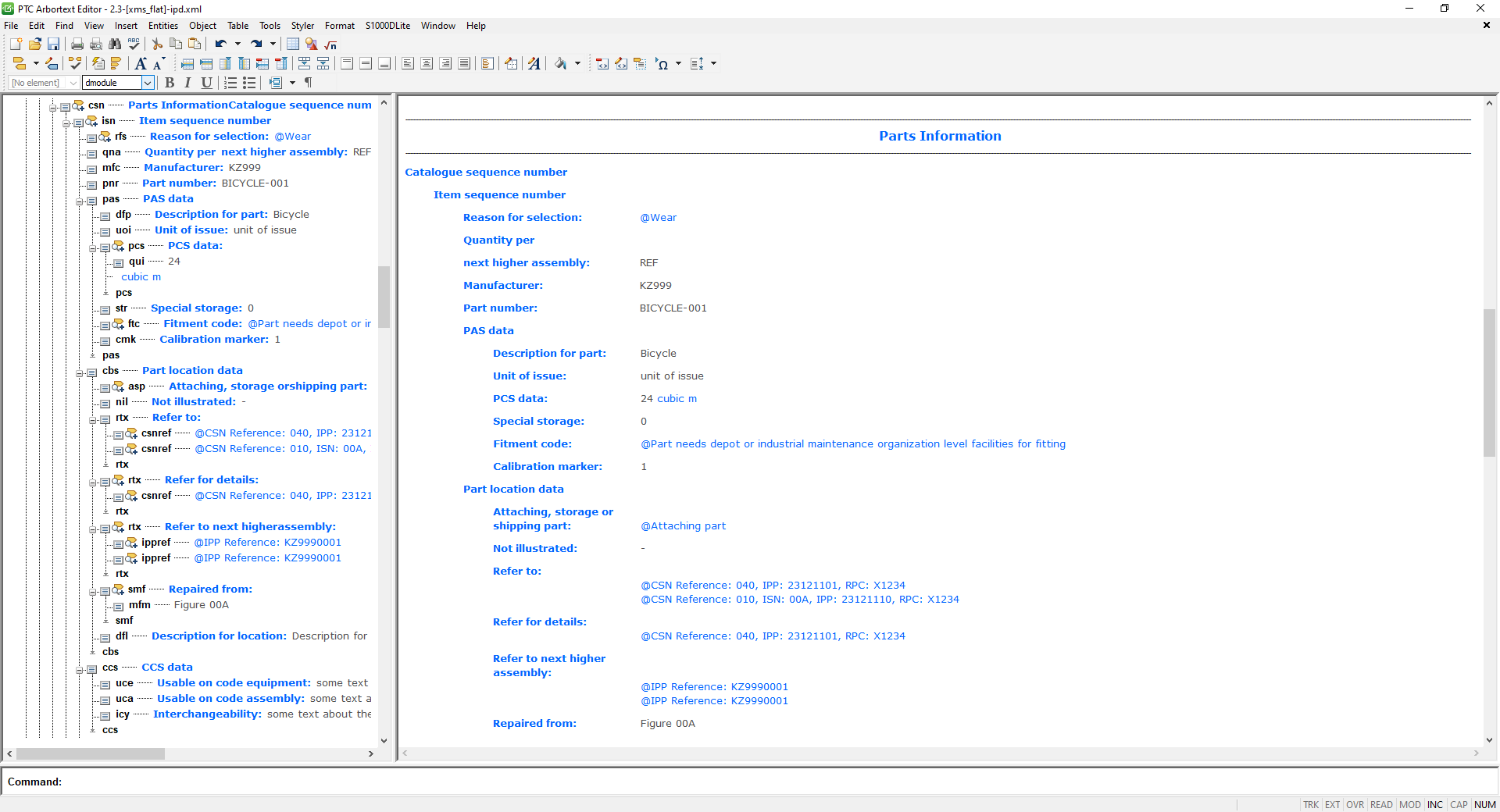Insert a special symbol using the Ω icon
This screenshot has width=1500, height=812.
(x=662, y=64)
